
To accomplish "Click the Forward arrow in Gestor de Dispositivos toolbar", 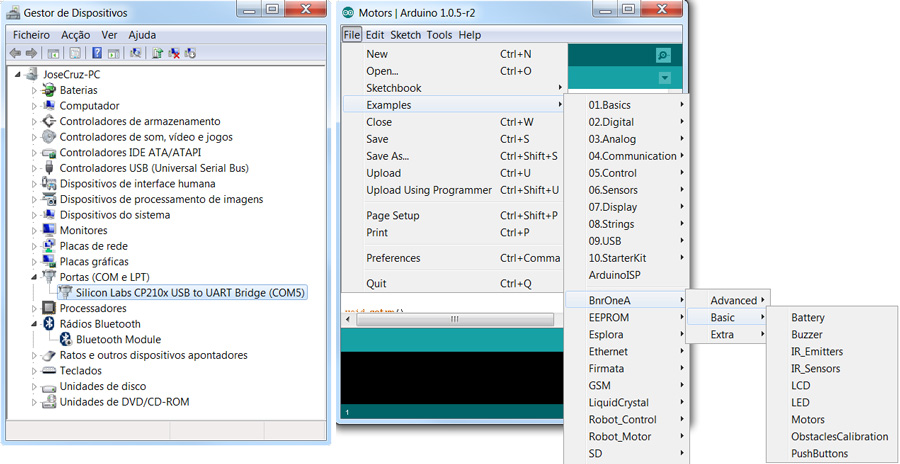I will 32,53.
